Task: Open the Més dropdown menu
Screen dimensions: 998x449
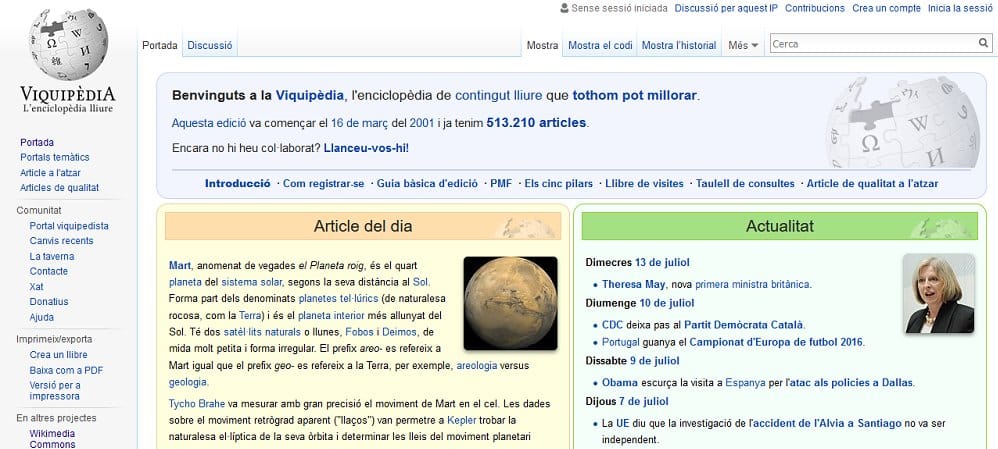Action: tap(743, 45)
